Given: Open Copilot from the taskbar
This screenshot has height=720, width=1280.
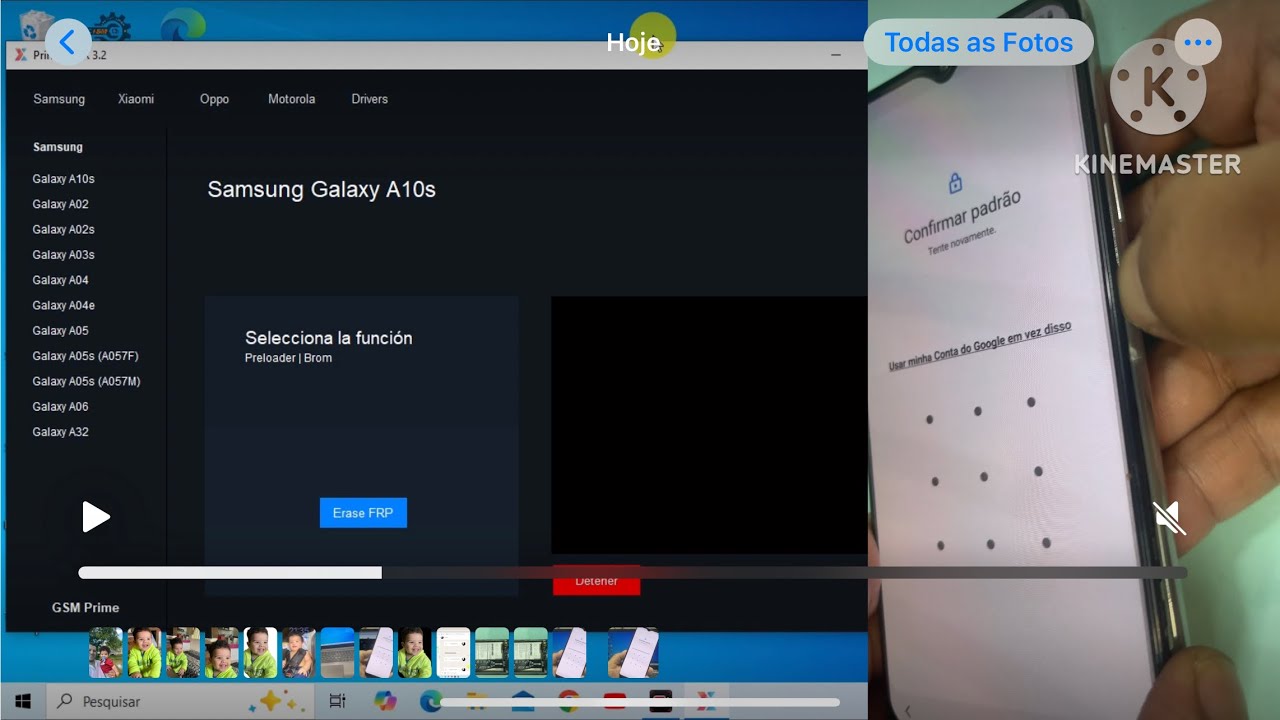Looking at the screenshot, I should [x=385, y=701].
